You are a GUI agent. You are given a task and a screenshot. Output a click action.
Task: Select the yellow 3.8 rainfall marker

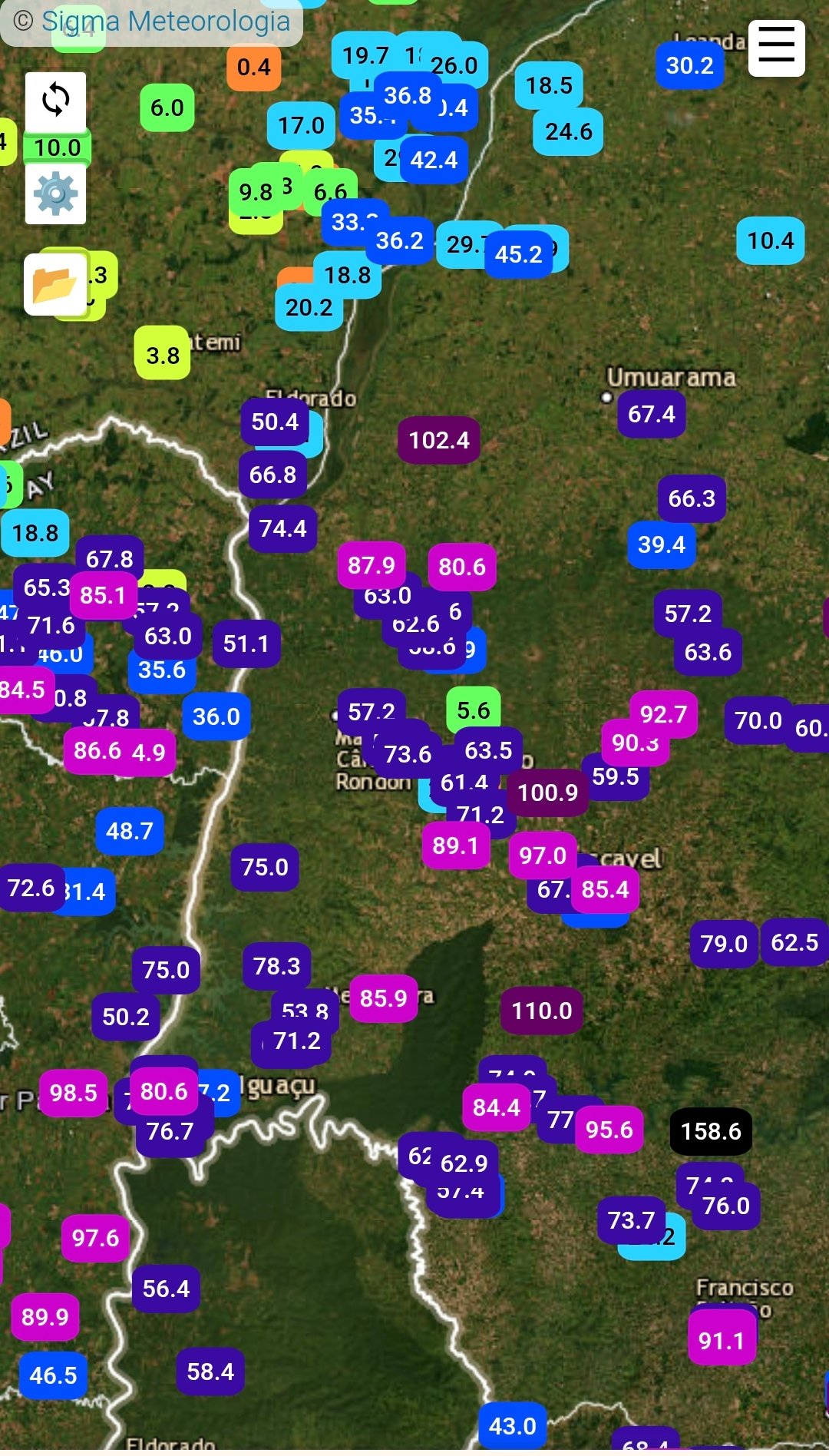[x=162, y=356]
